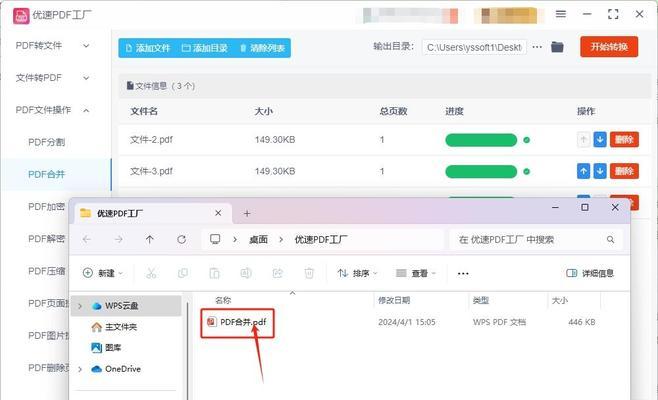Click the Copy icon in Explorer toolbar
Viewport: 658px width, 400px height.
[x=183, y=273]
